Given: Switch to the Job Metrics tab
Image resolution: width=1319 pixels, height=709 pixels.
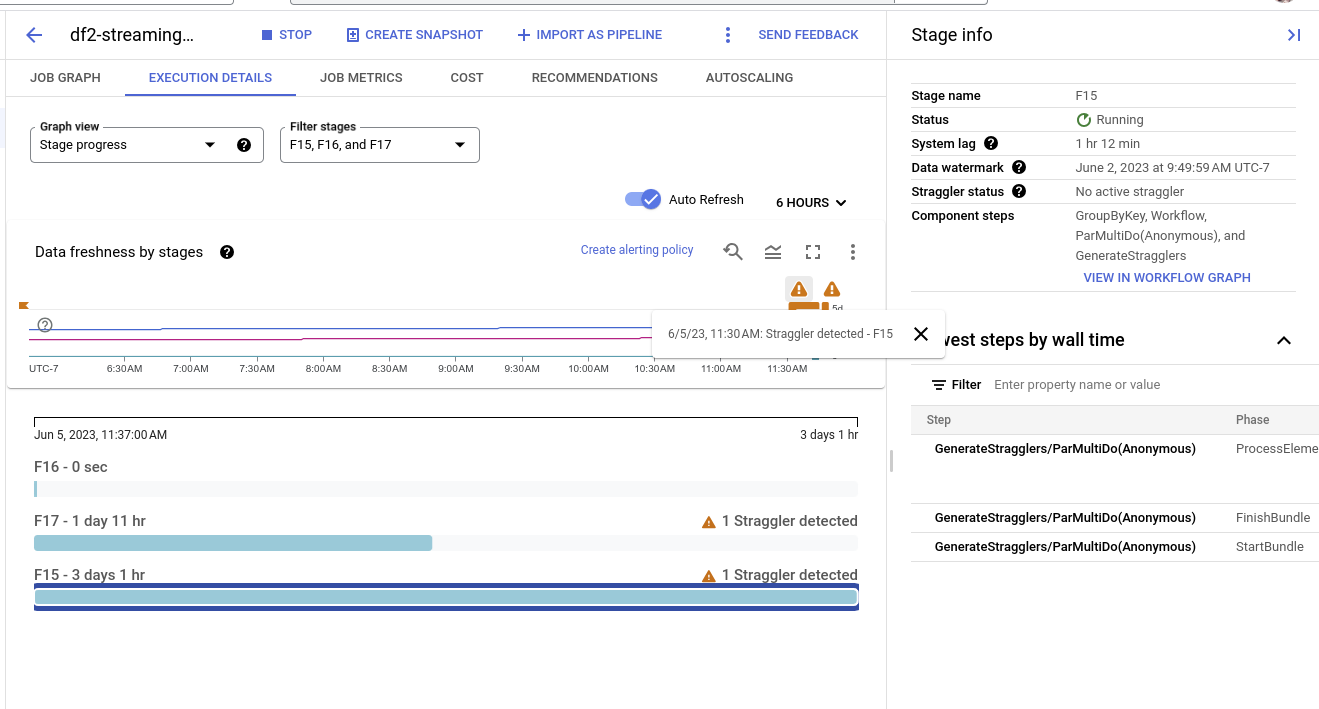Looking at the screenshot, I should (361, 78).
